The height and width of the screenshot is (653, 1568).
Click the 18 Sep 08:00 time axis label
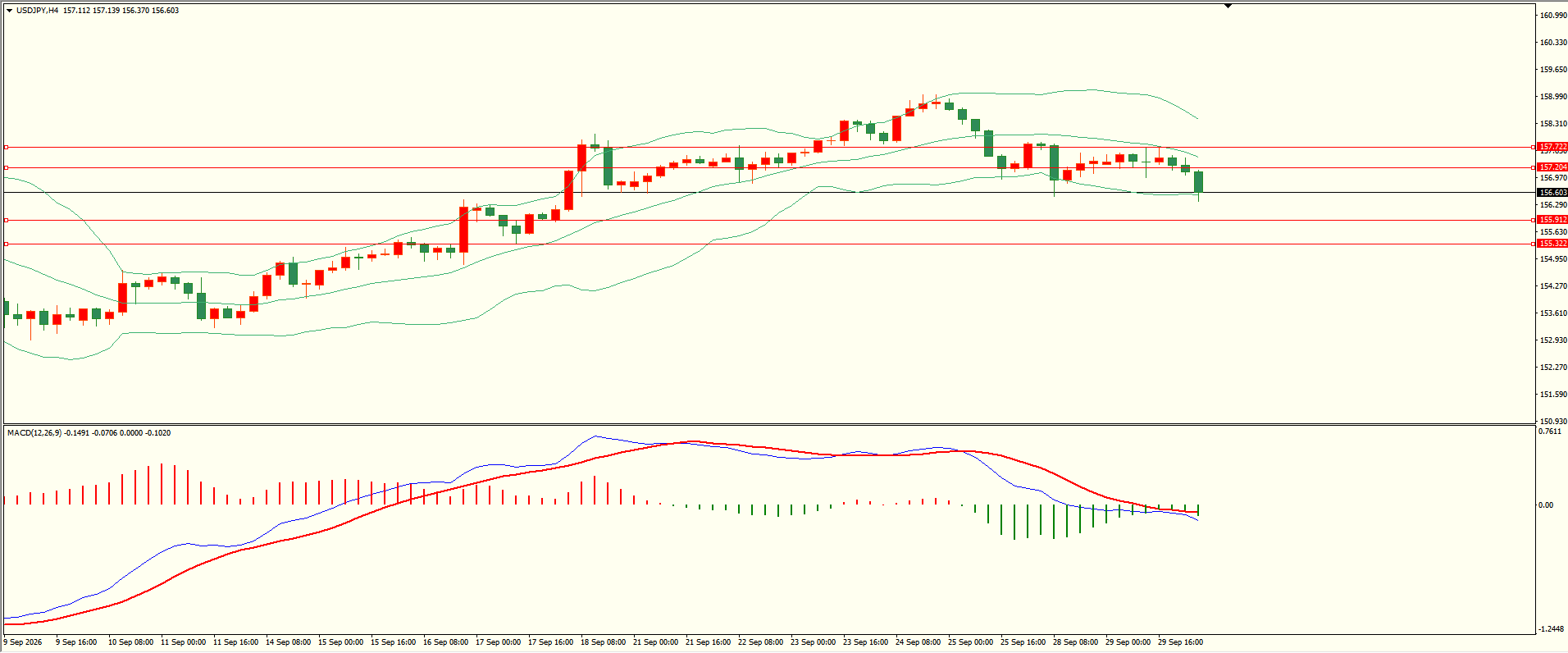[x=603, y=642]
